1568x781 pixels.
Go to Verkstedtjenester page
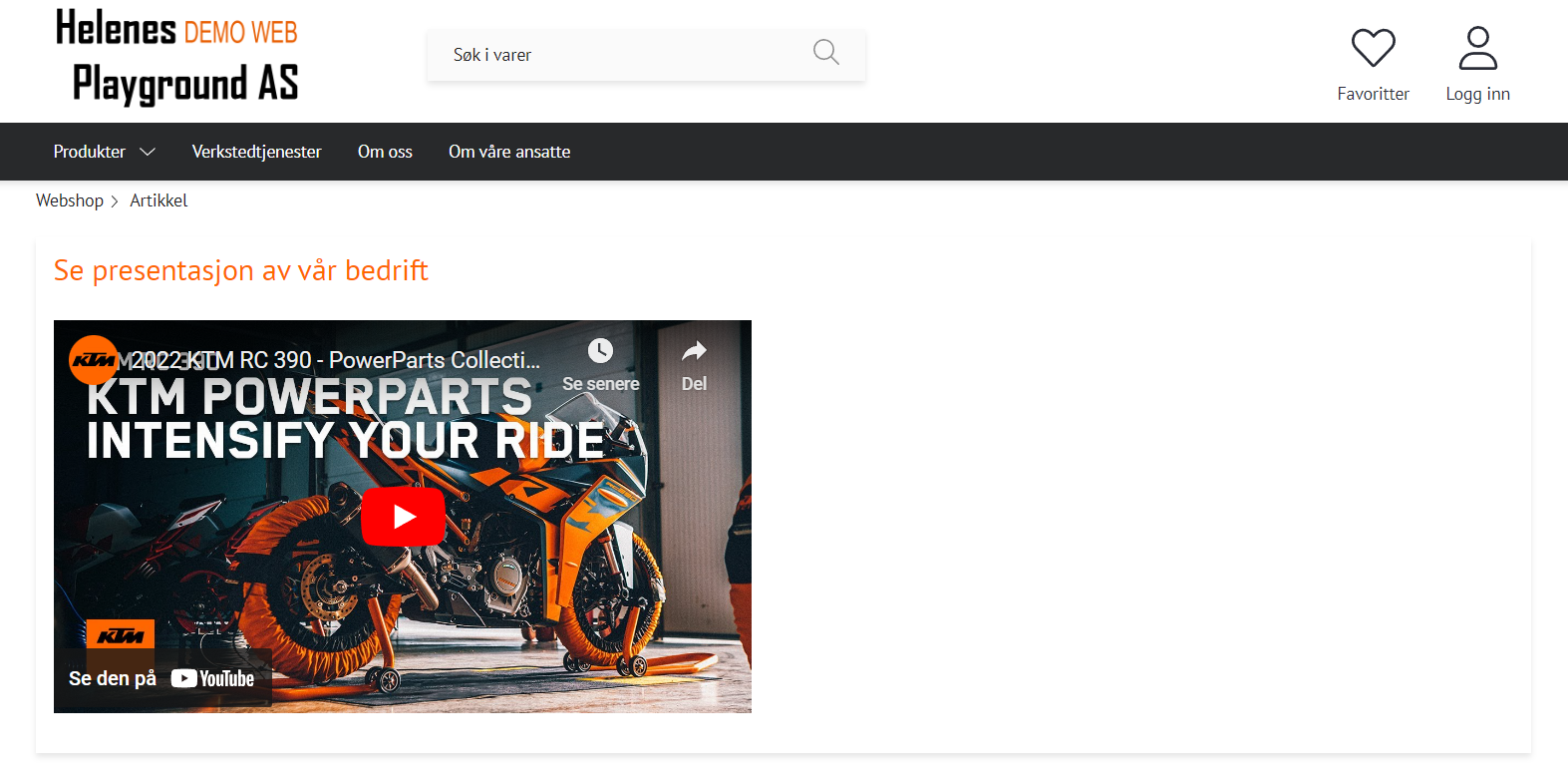click(x=256, y=152)
